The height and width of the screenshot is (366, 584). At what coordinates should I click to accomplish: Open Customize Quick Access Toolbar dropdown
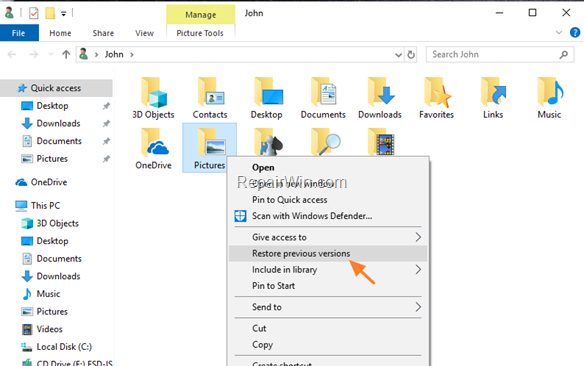point(64,14)
